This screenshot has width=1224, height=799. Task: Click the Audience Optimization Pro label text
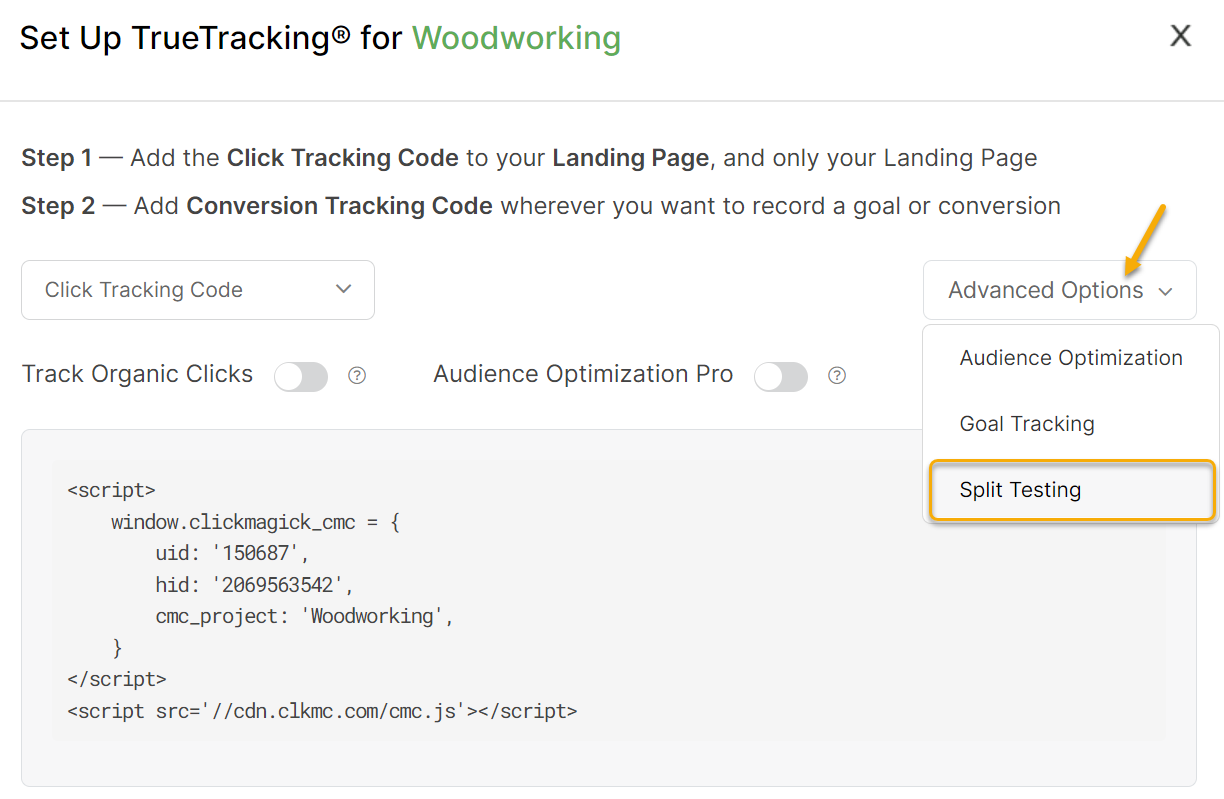(x=583, y=375)
